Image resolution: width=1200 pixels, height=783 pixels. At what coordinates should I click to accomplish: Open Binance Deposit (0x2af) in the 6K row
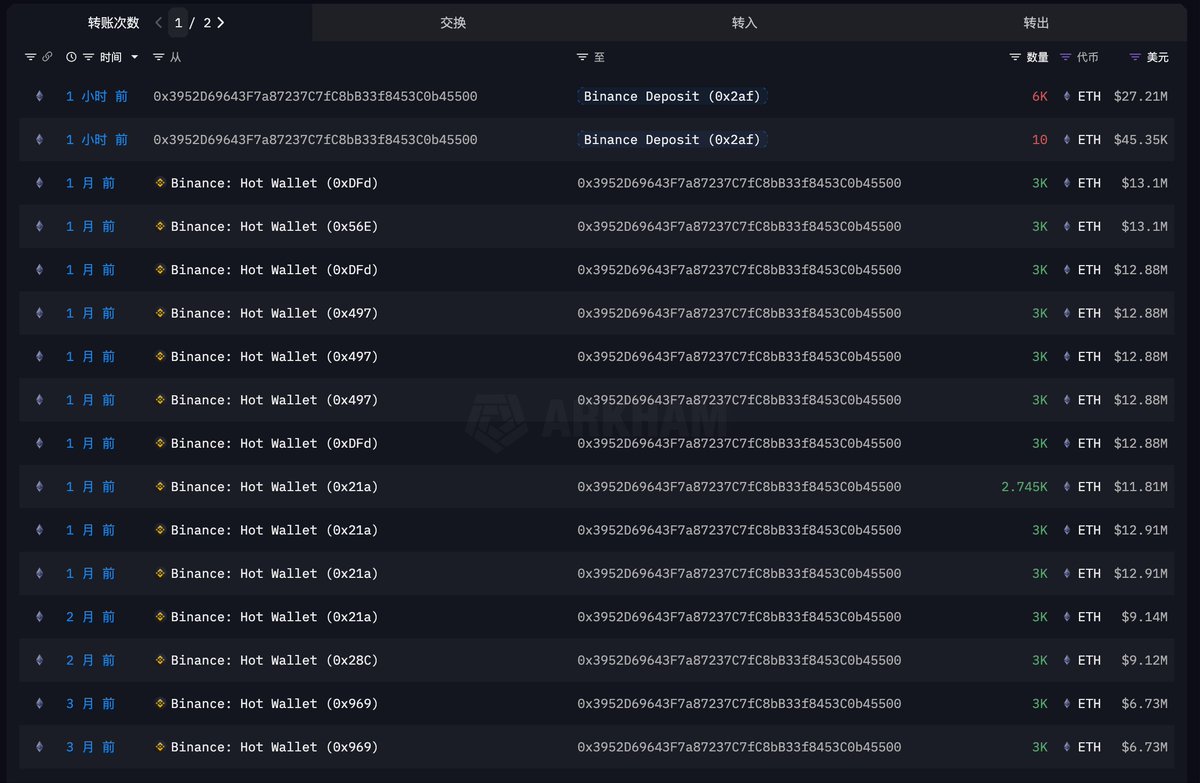click(x=673, y=96)
